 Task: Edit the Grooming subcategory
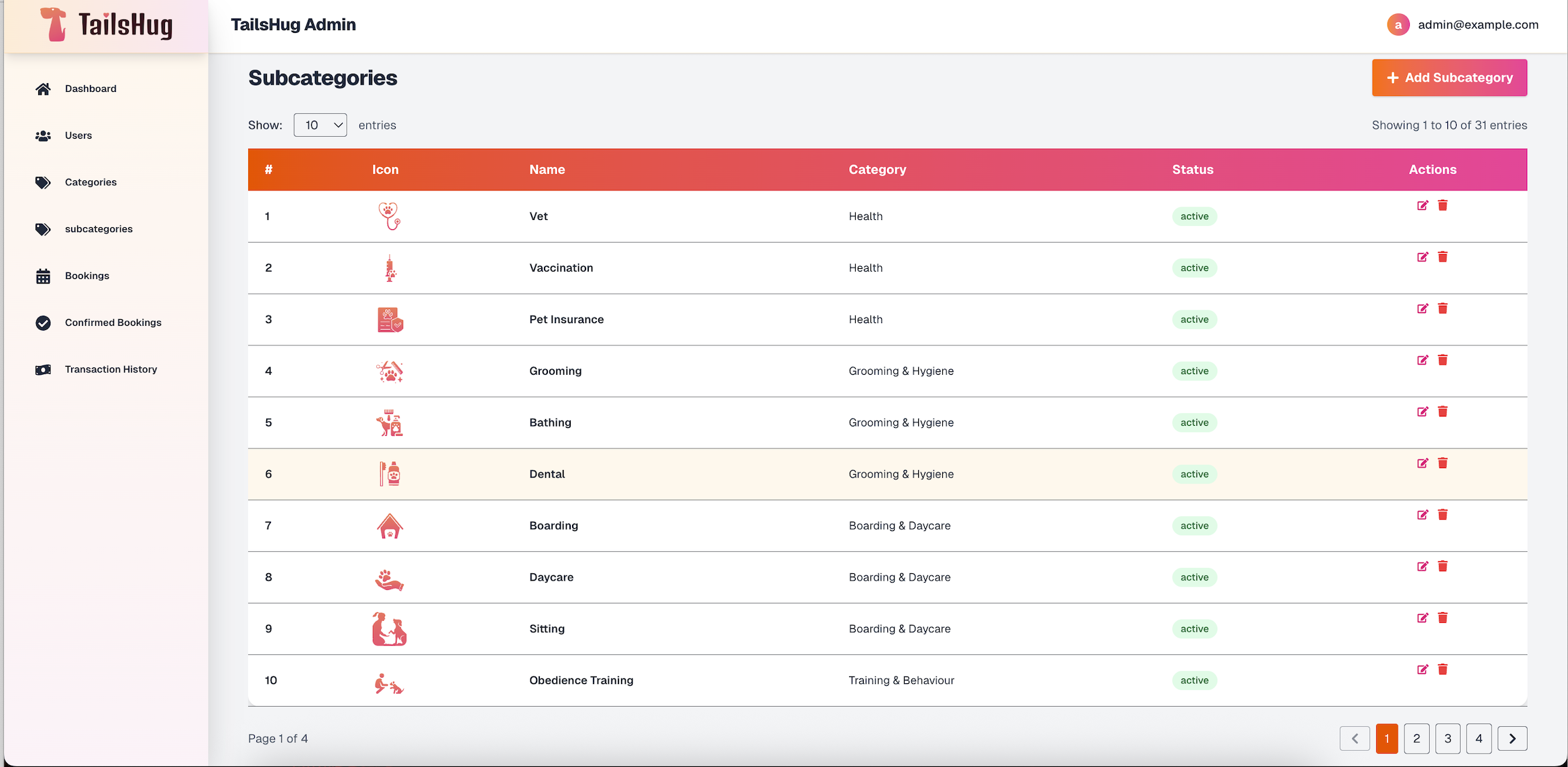pyautogui.click(x=1422, y=360)
